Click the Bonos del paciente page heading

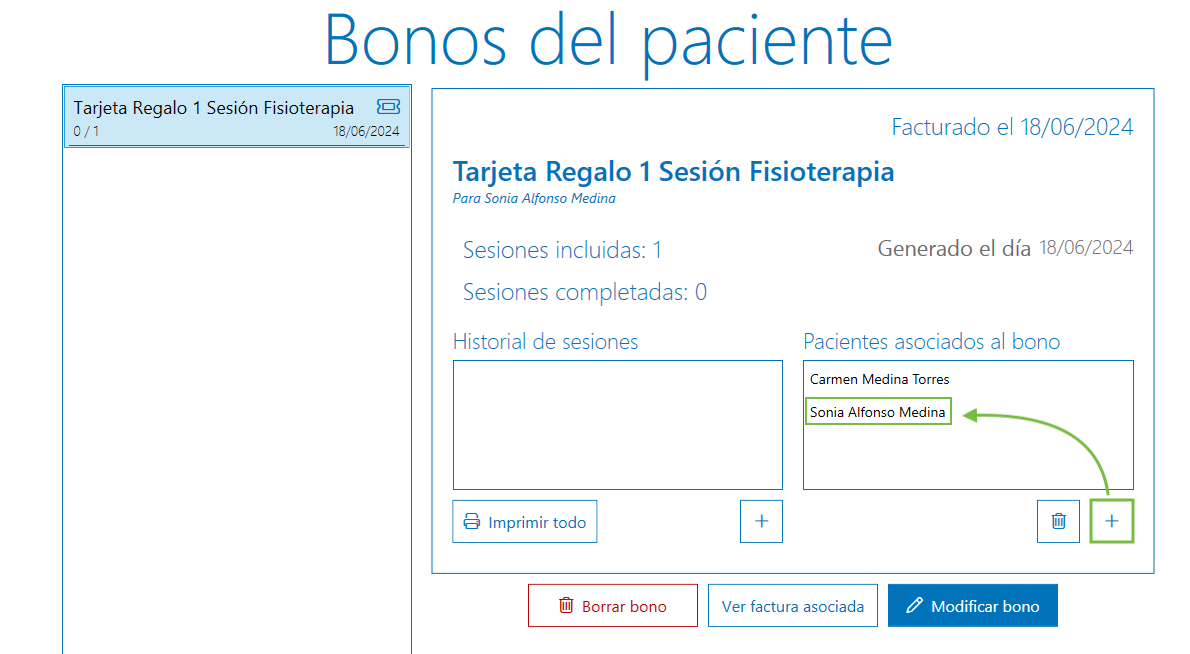pos(608,40)
